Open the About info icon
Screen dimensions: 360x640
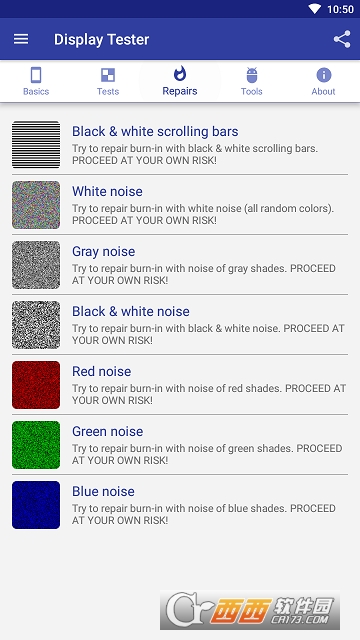(323, 75)
